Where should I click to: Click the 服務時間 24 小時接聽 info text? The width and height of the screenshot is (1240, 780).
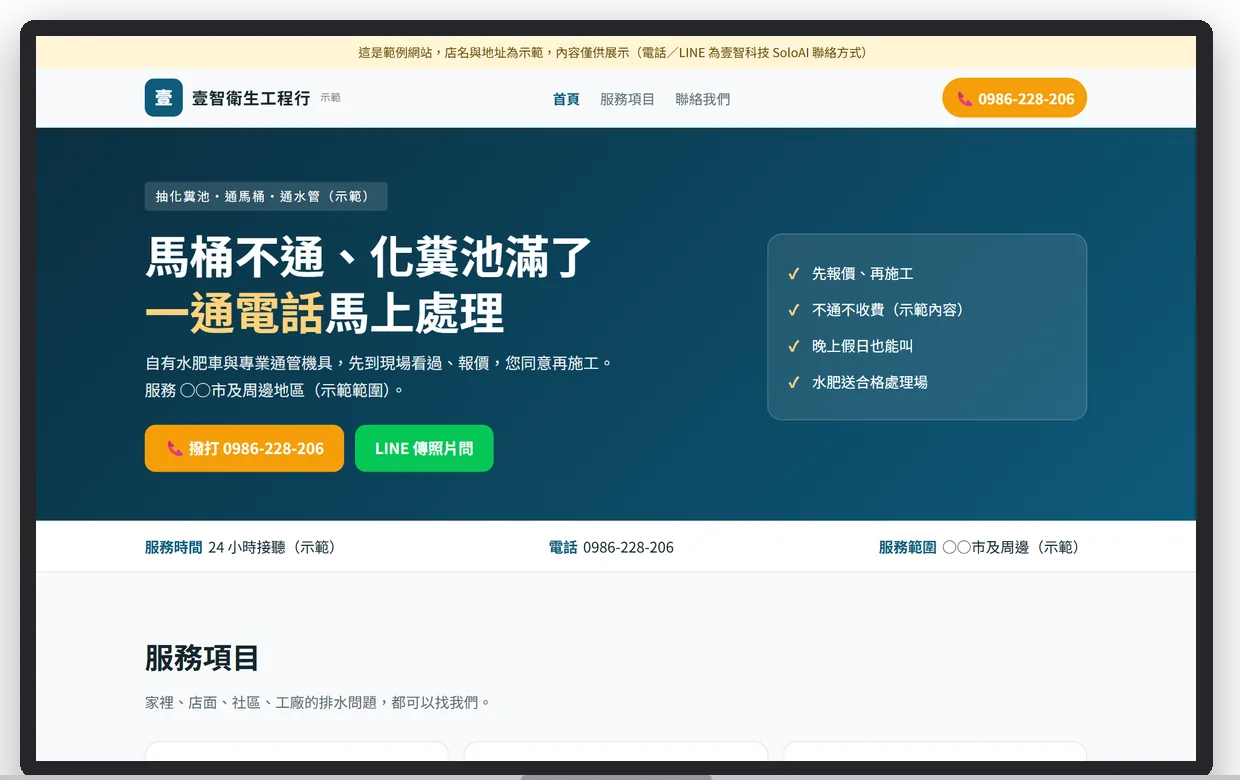click(243, 547)
